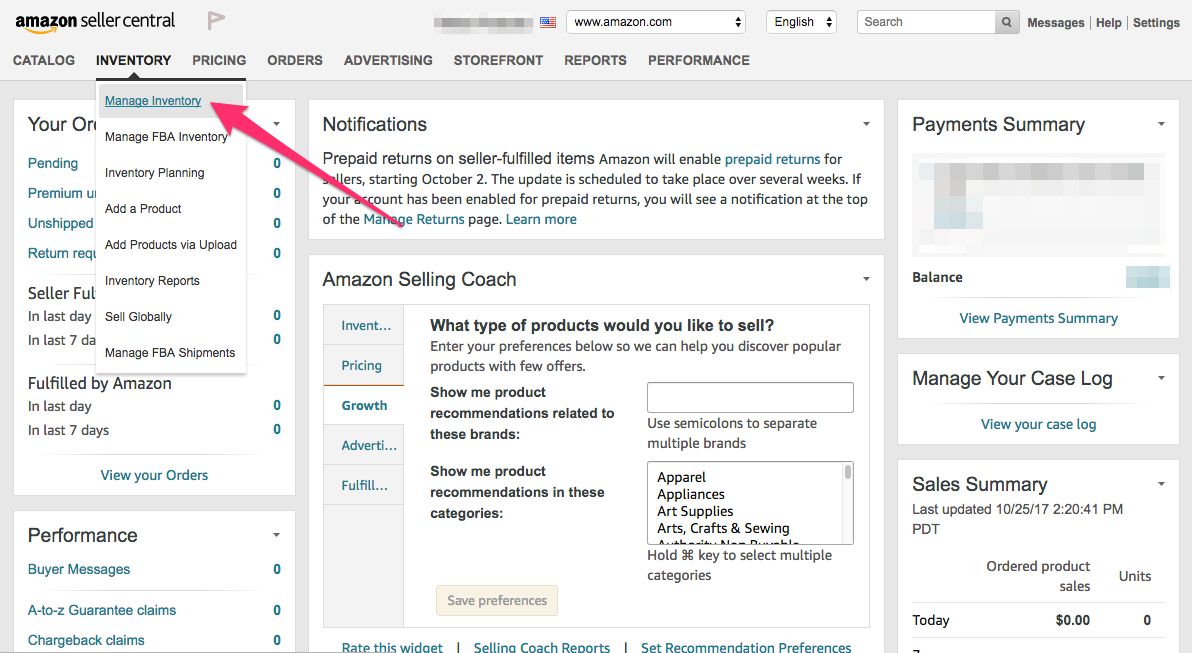The image size is (1192, 653).
Task: Collapse the Payments Summary widget arrow
Action: coord(1161,123)
